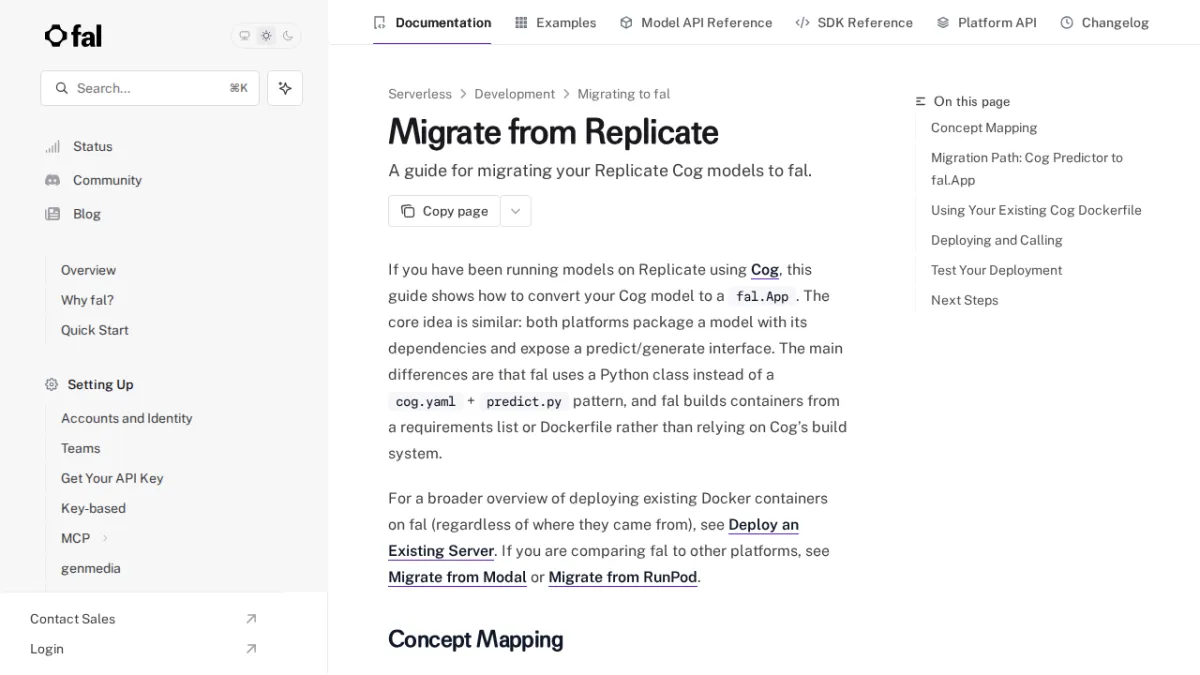1200x675 pixels.
Task: Click the Platform API layers icon
Action: tap(943, 22)
